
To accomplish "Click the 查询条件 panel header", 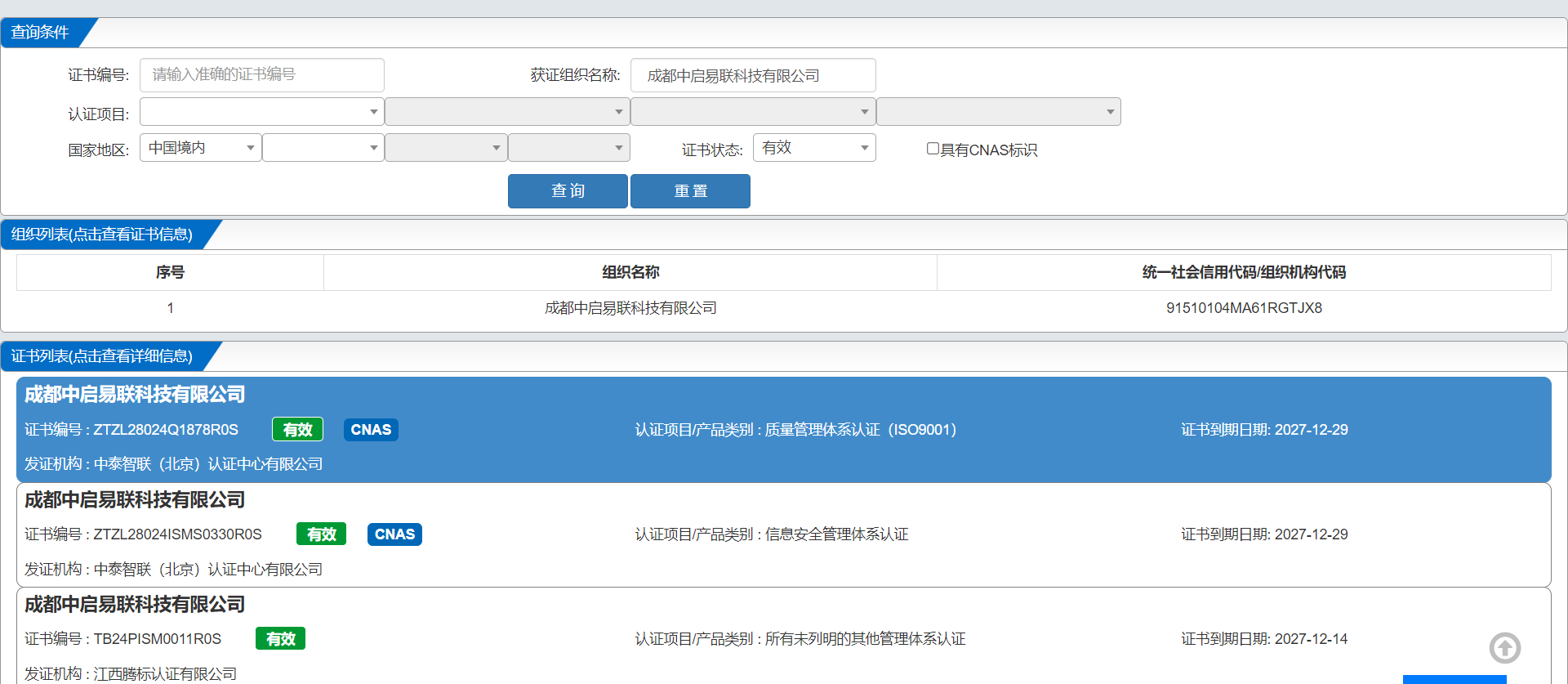I will pyautogui.click(x=40, y=33).
